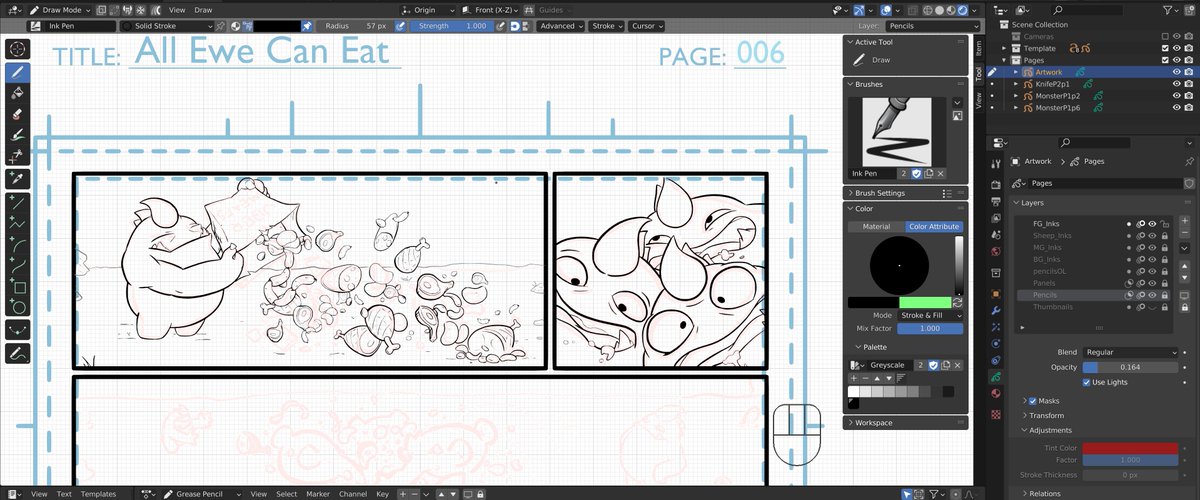Open the Material properties tab
The height and width of the screenshot is (500, 1200).
pyautogui.click(x=994, y=395)
